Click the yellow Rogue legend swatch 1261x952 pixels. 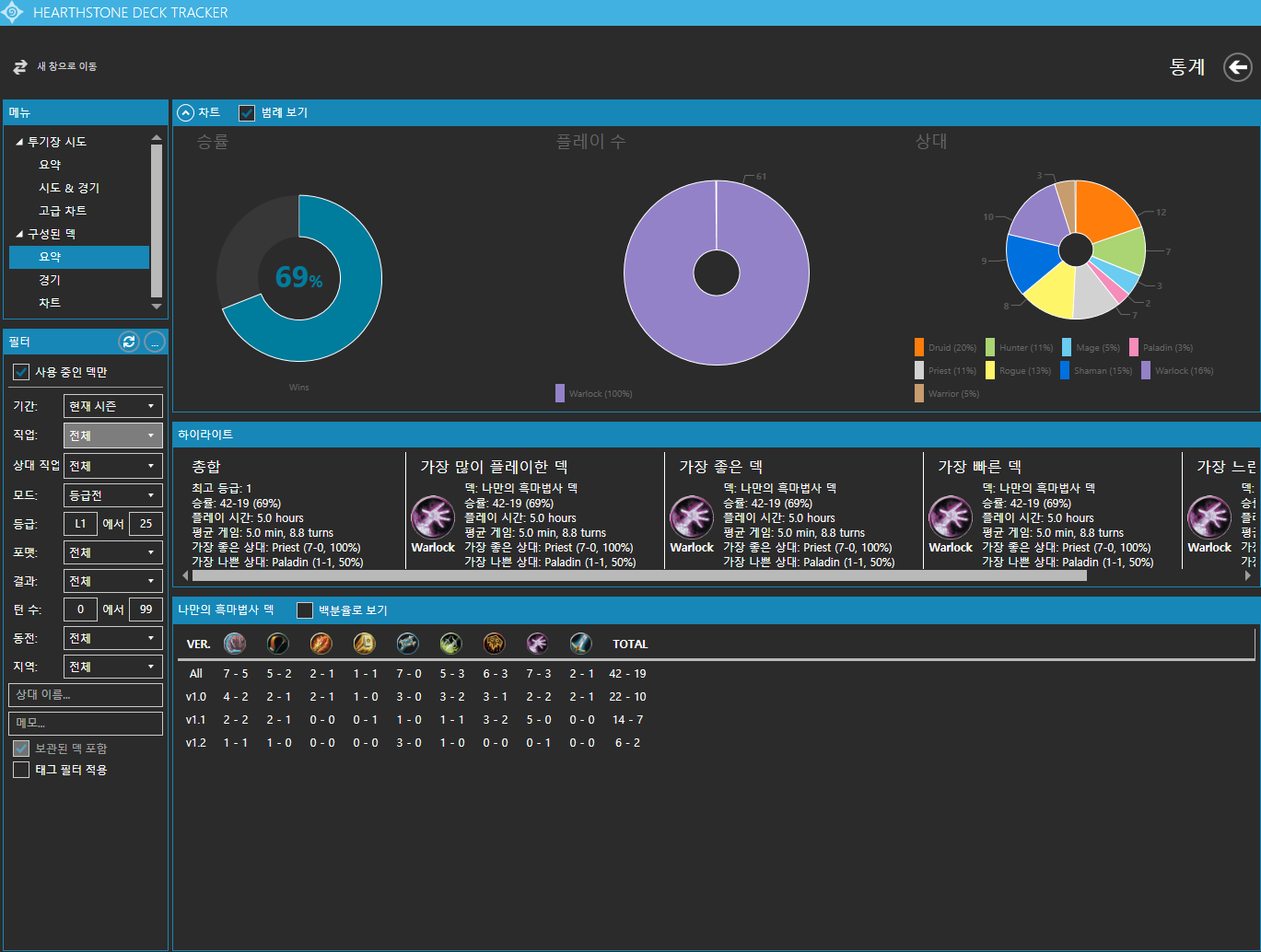coord(990,370)
